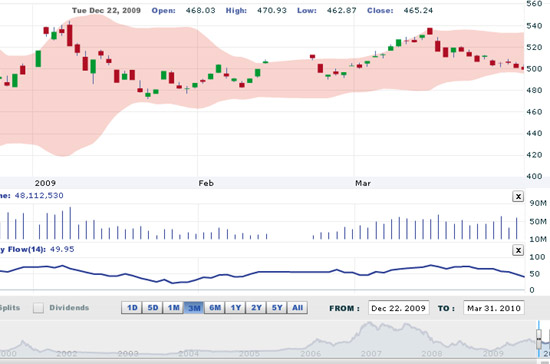Click the 400 price axis label
550x364 pixels.
[534, 176]
